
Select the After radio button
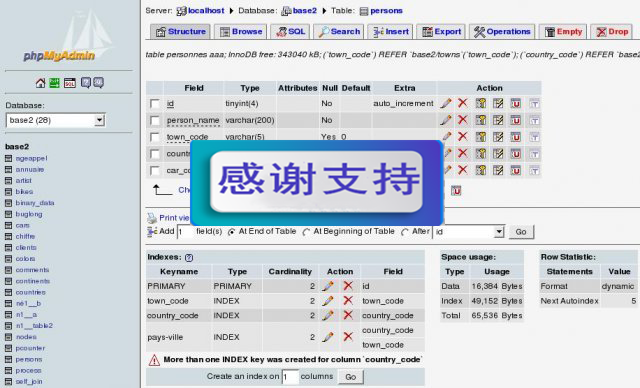[x=404, y=232]
